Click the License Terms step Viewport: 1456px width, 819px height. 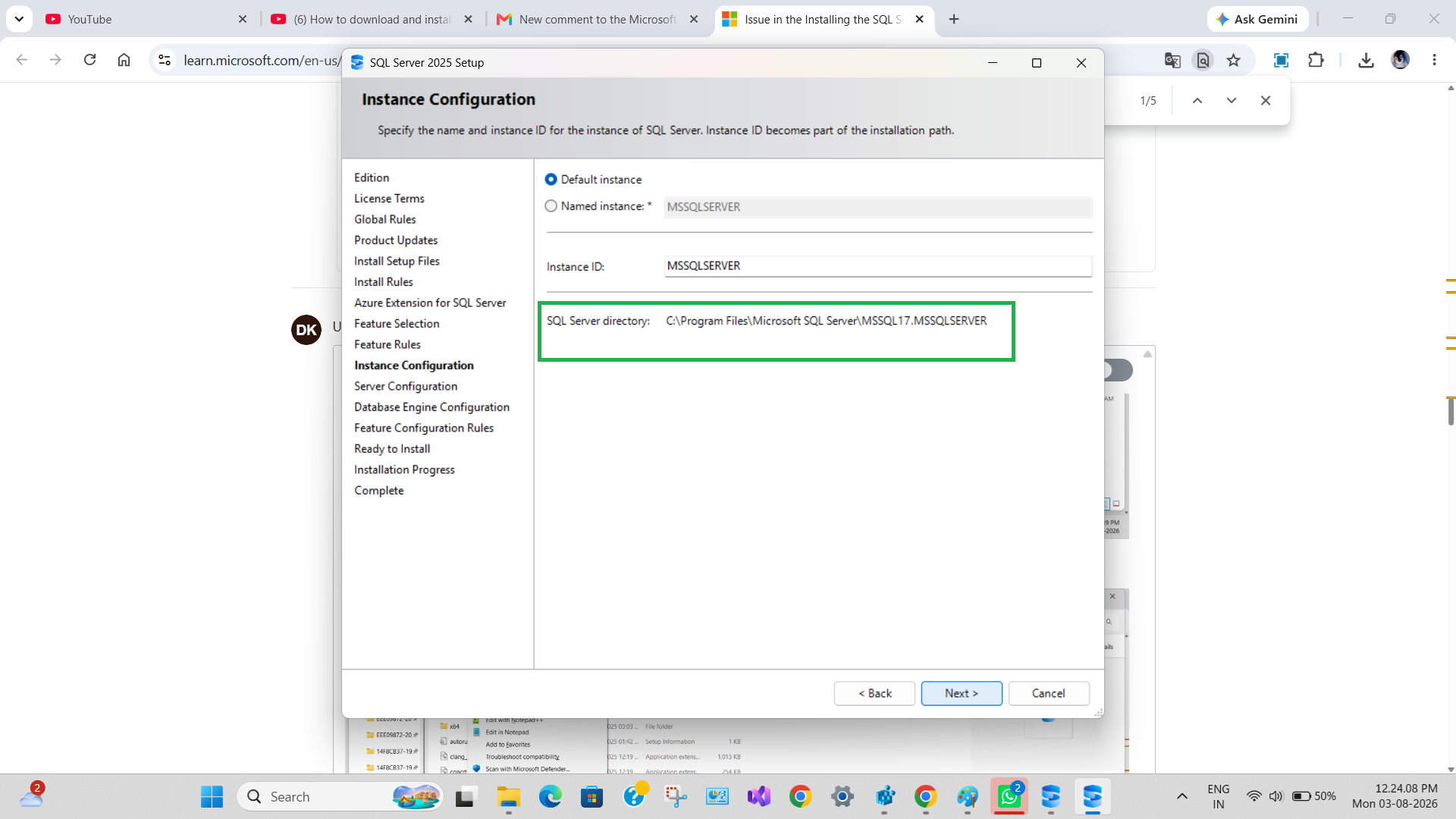point(389,199)
